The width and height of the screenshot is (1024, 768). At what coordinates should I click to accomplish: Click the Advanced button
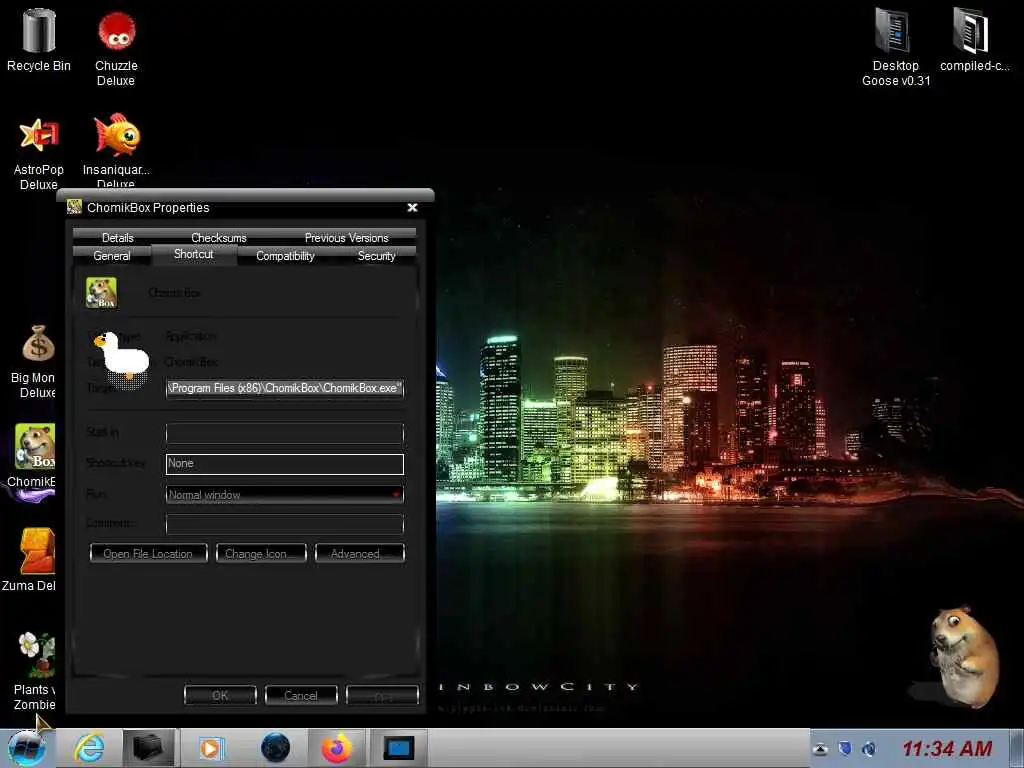point(360,553)
